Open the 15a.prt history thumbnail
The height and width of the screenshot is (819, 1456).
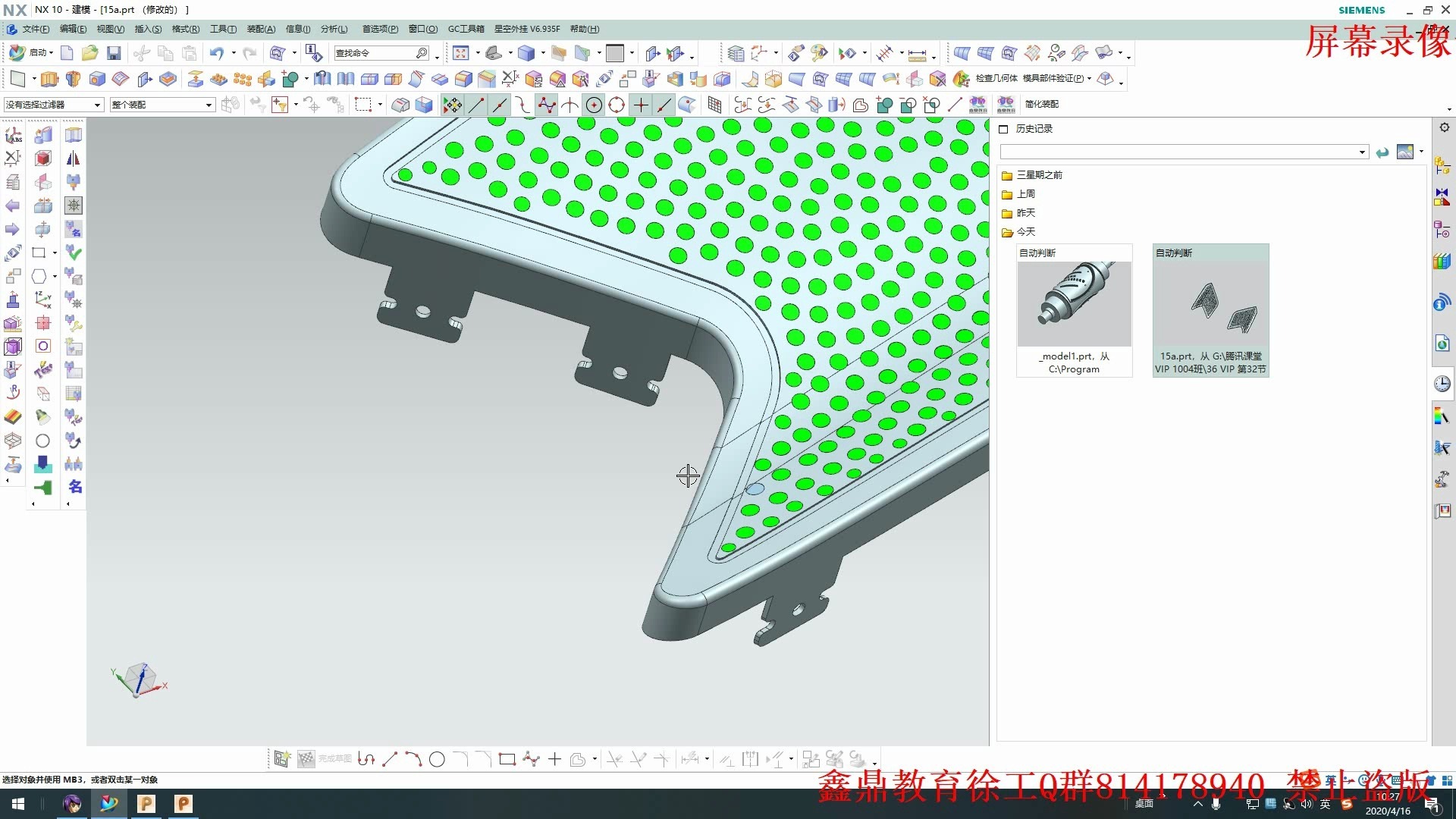pyautogui.click(x=1210, y=310)
